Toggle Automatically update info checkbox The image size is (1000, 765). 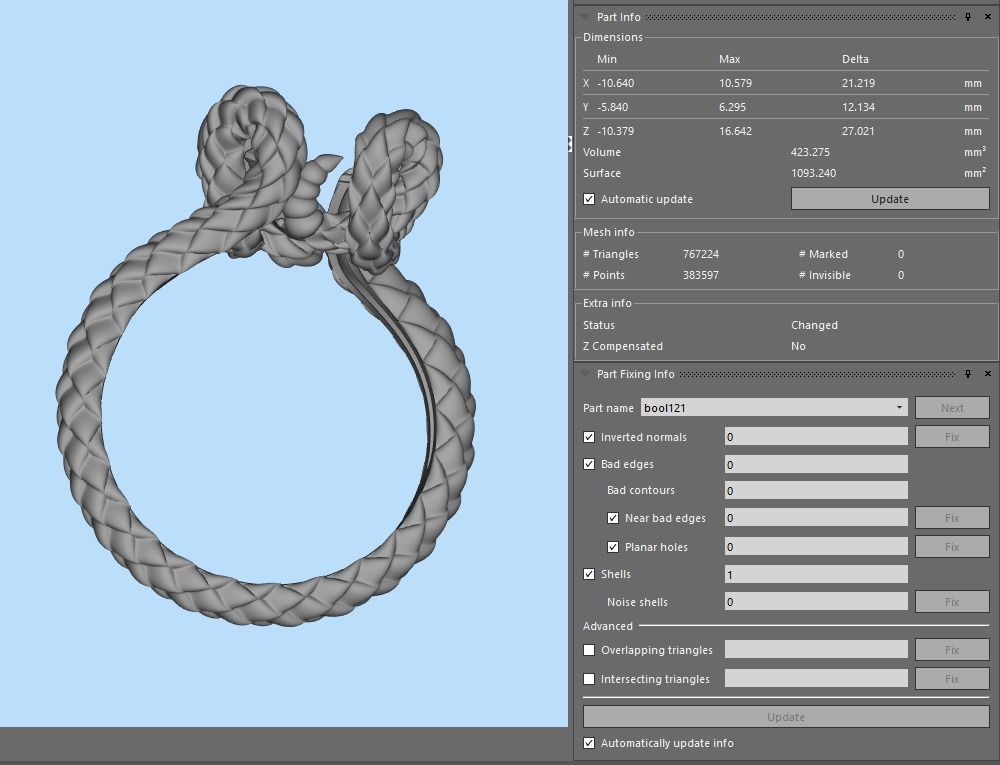click(589, 743)
